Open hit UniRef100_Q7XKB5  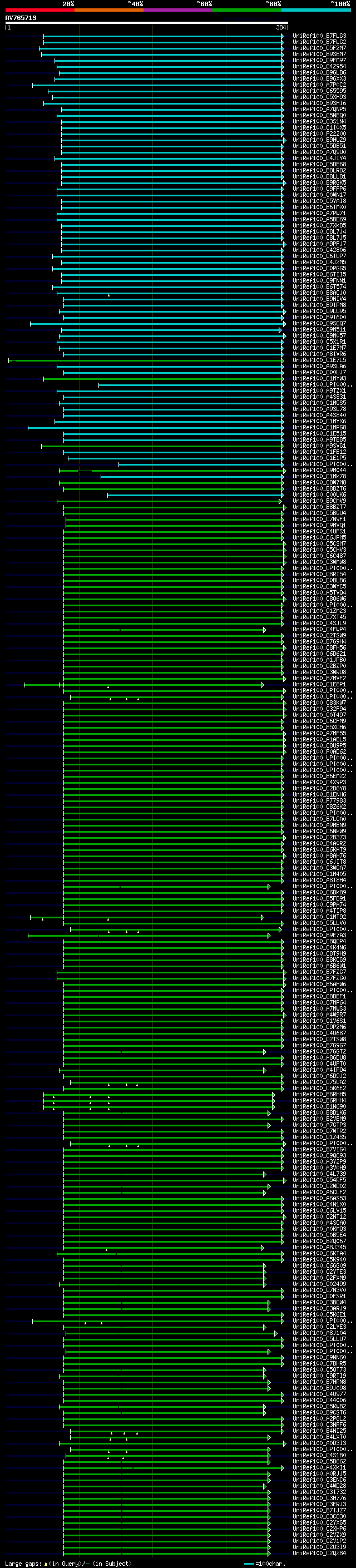[319, 225]
